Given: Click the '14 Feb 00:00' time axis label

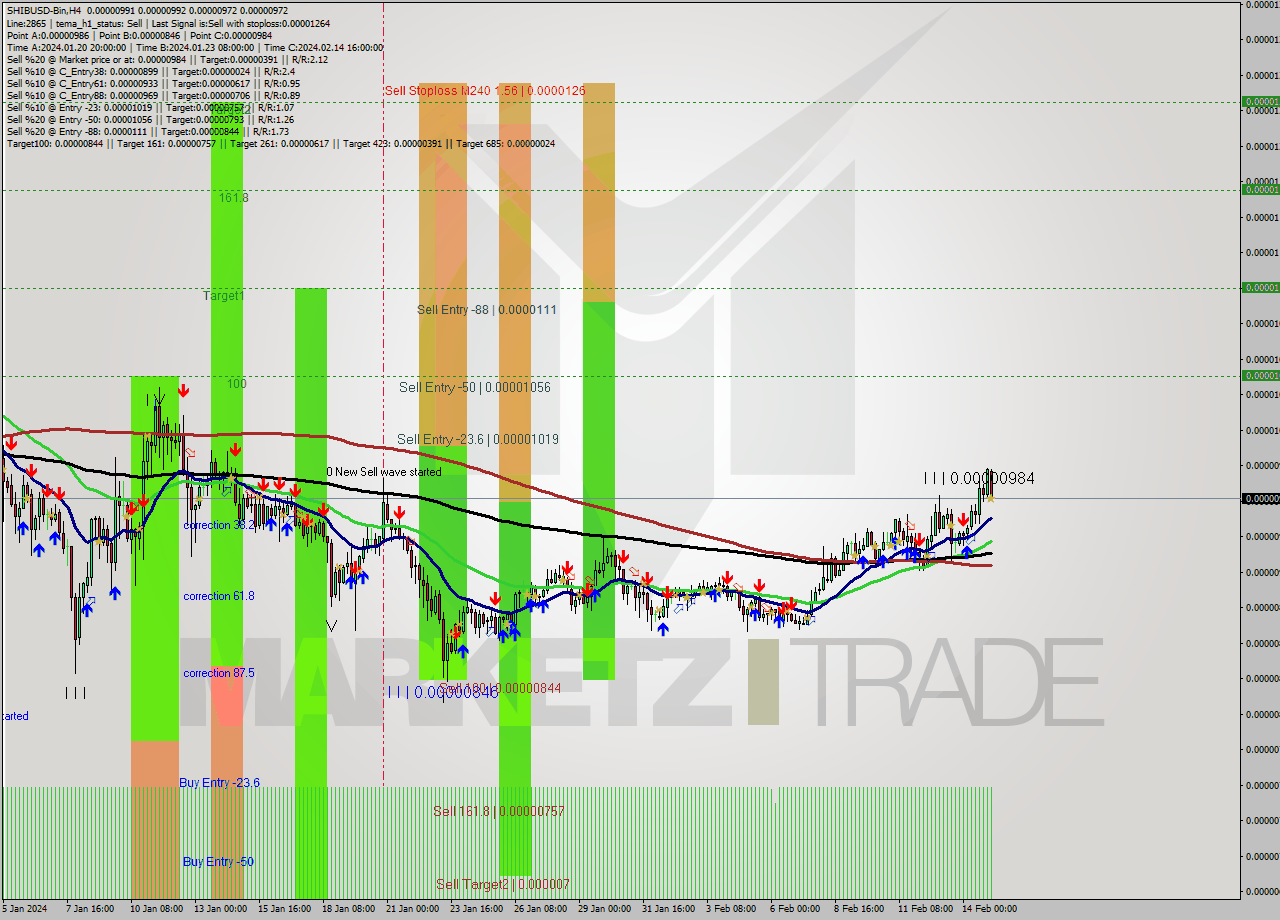Looking at the screenshot, I should (x=989, y=909).
